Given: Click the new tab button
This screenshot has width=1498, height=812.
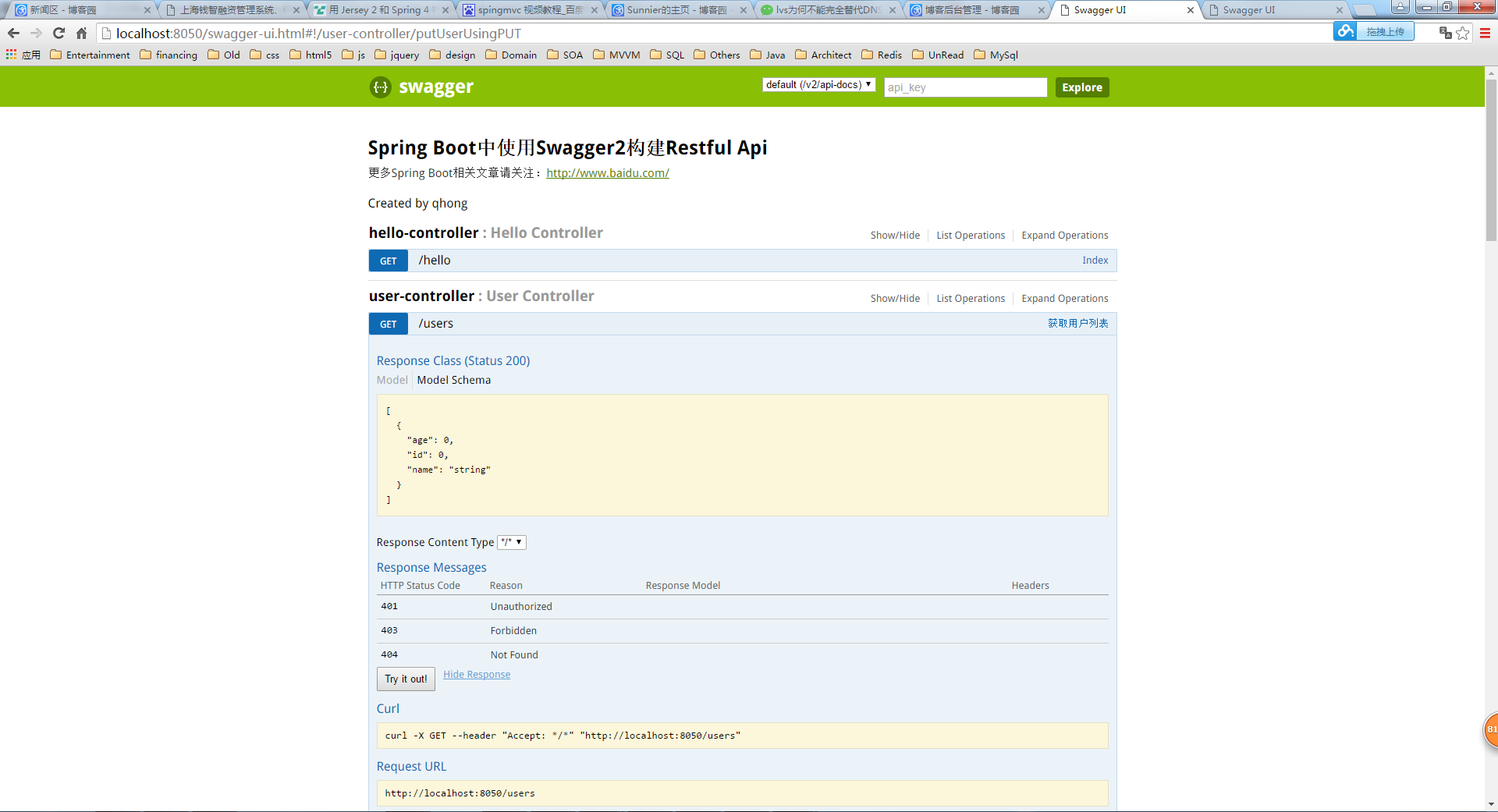Looking at the screenshot, I should click(1365, 10).
